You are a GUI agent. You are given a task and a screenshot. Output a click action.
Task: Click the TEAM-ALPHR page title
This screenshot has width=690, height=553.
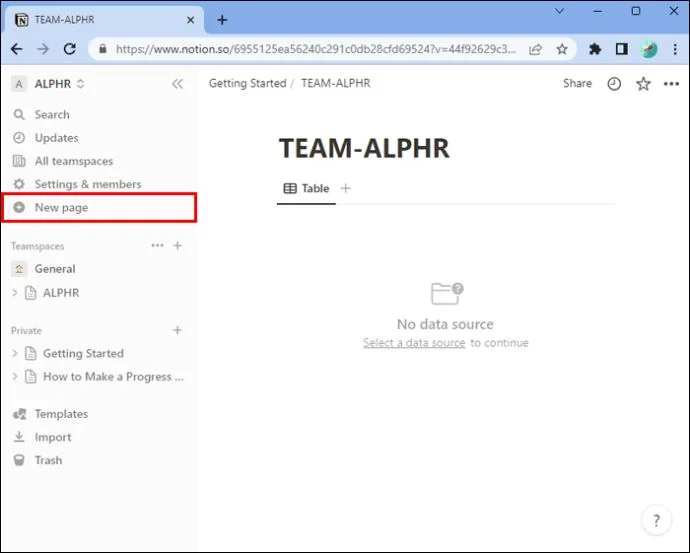(364, 148)
